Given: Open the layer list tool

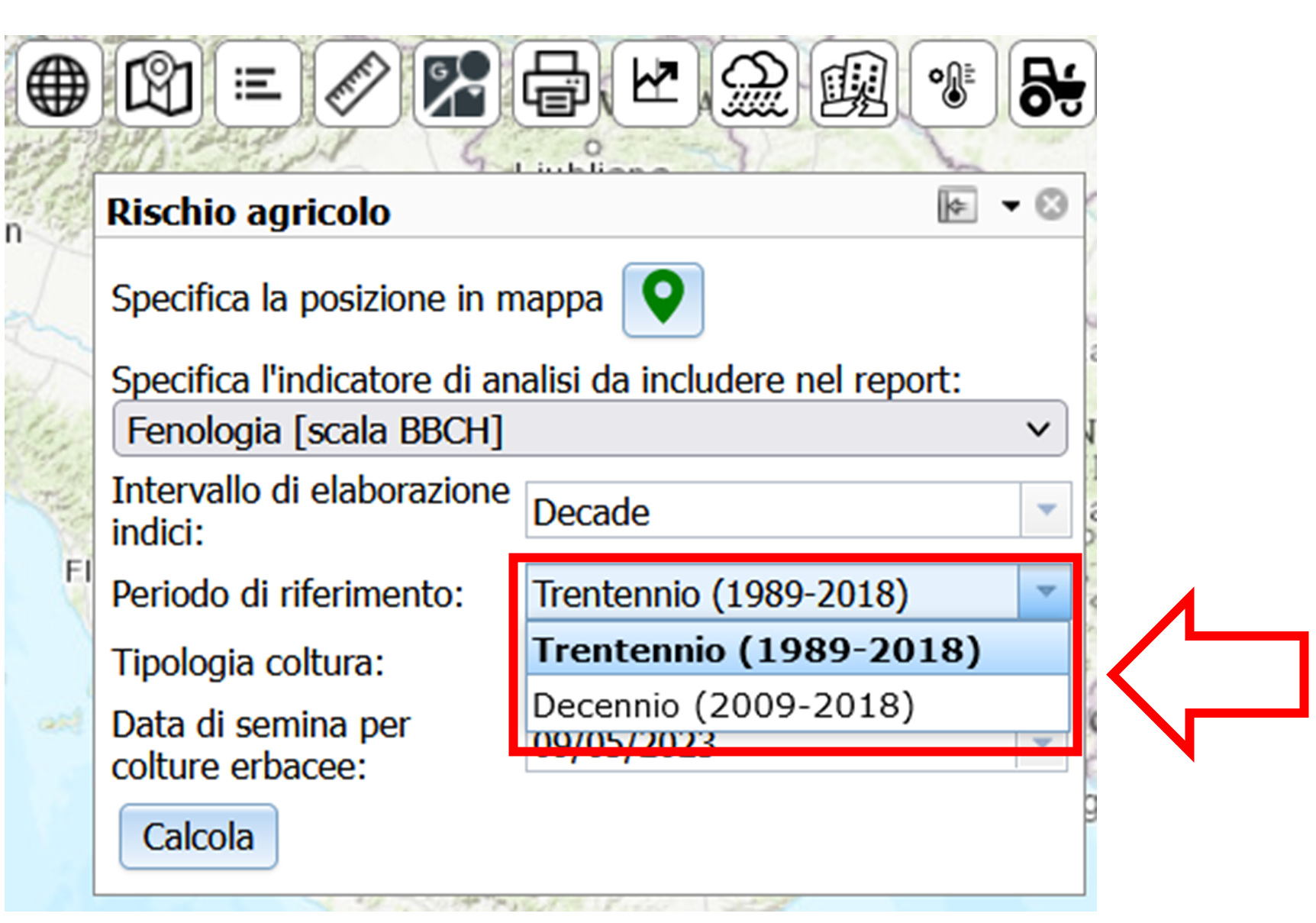Looking at the screenshot, I should click(x=258, y=84).
